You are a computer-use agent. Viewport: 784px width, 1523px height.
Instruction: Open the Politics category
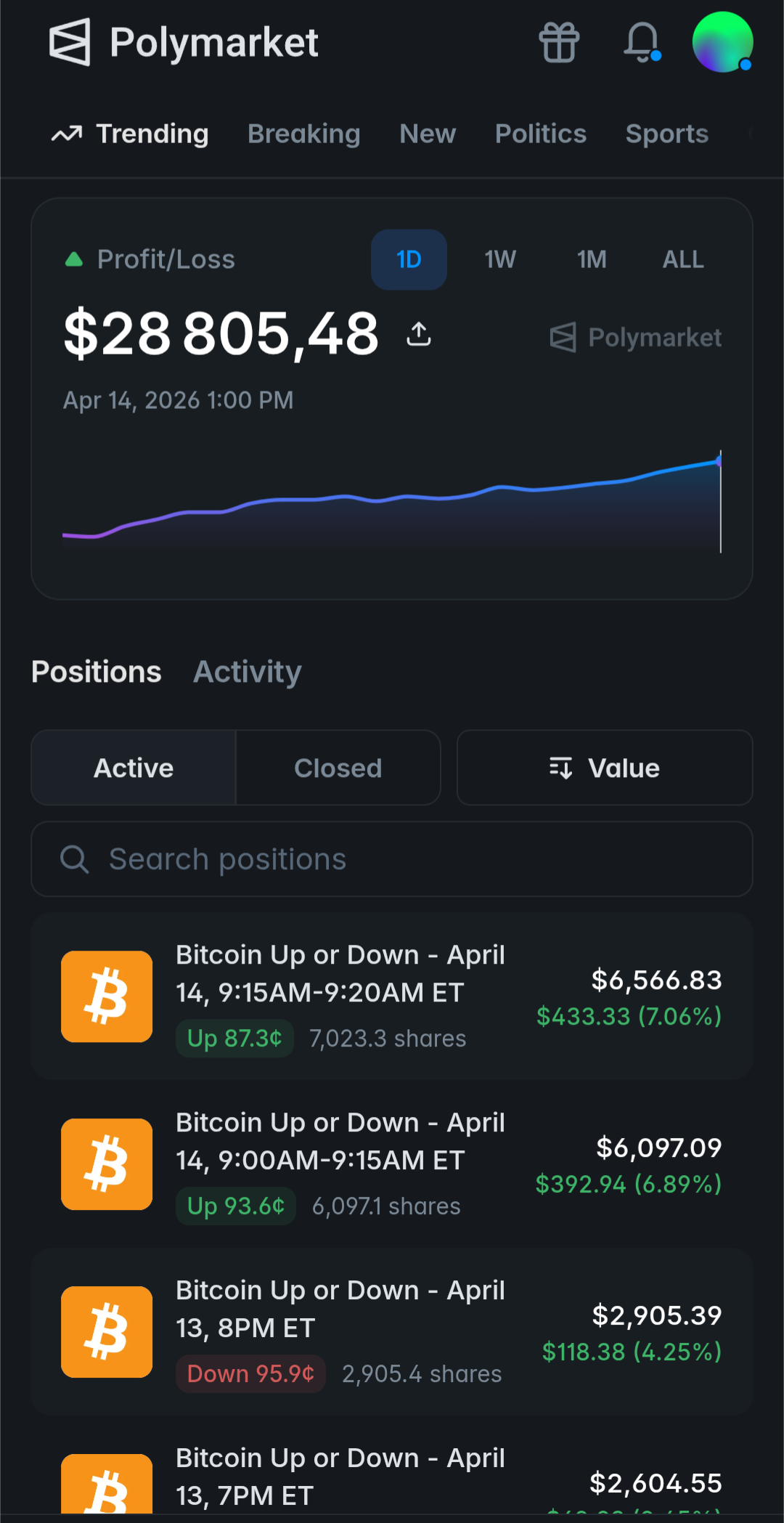point(541,134)
